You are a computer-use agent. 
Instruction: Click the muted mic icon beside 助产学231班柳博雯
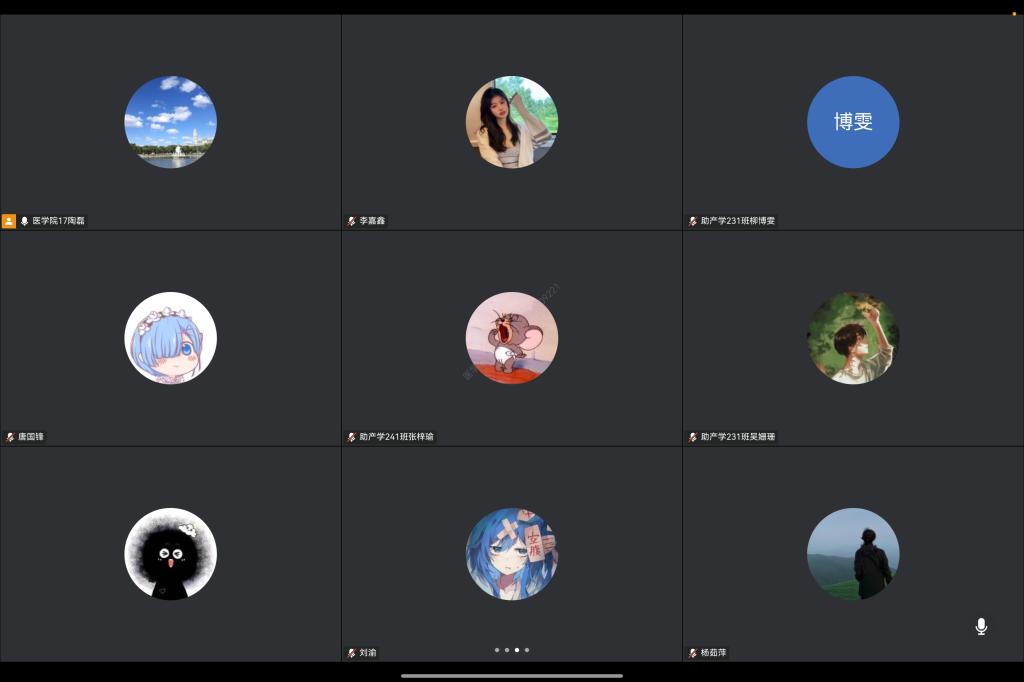click(x=693, y=221)
